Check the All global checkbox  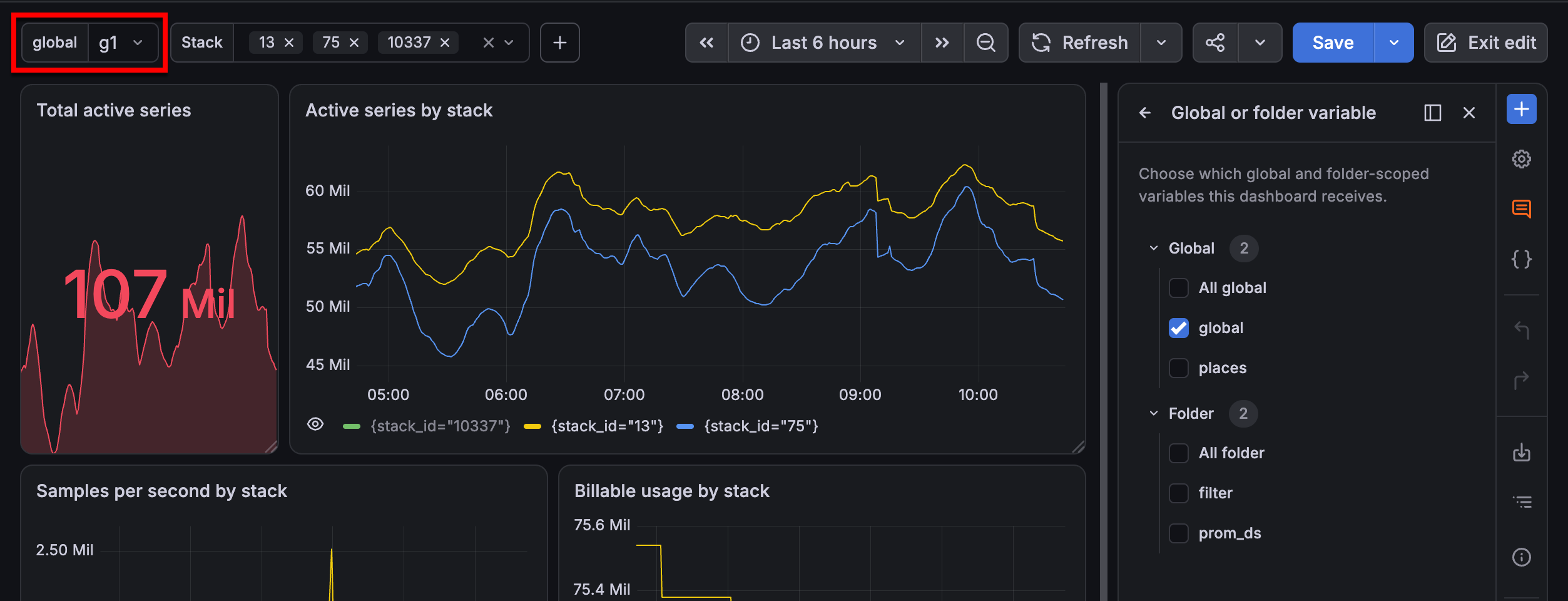(x=1179, y=288)
